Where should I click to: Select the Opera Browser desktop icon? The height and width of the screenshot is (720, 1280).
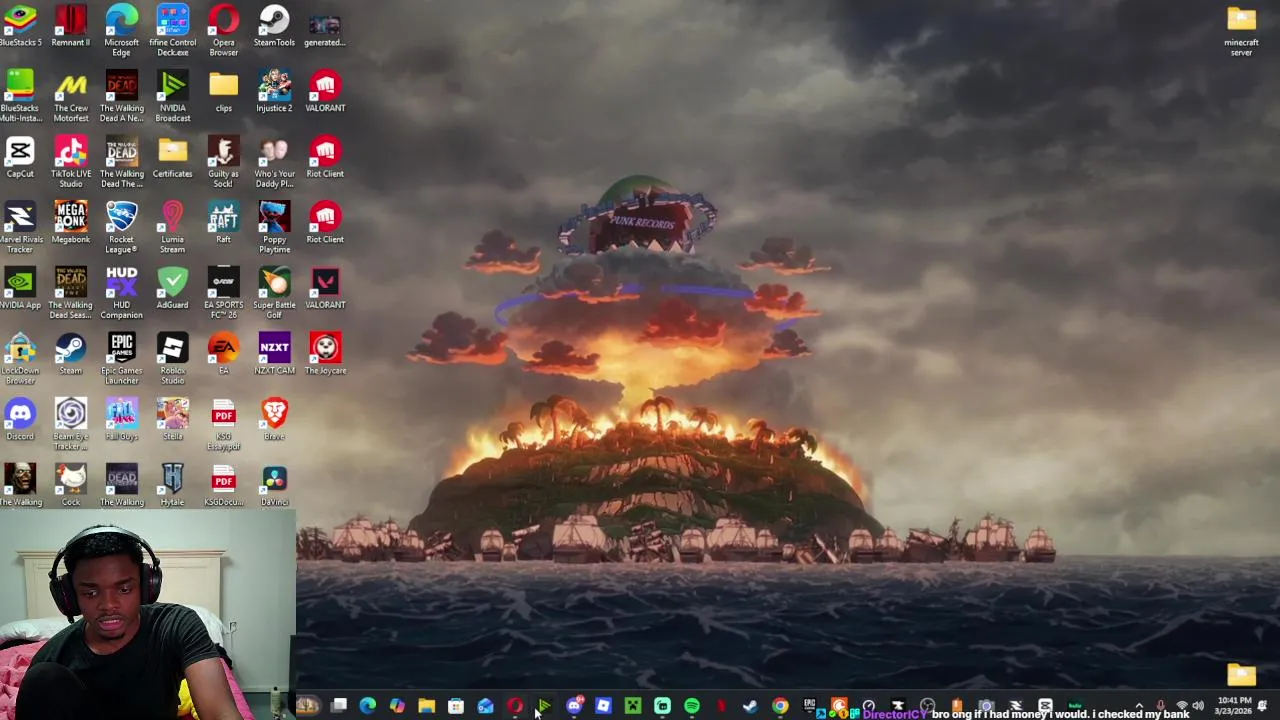pos(224,30)
